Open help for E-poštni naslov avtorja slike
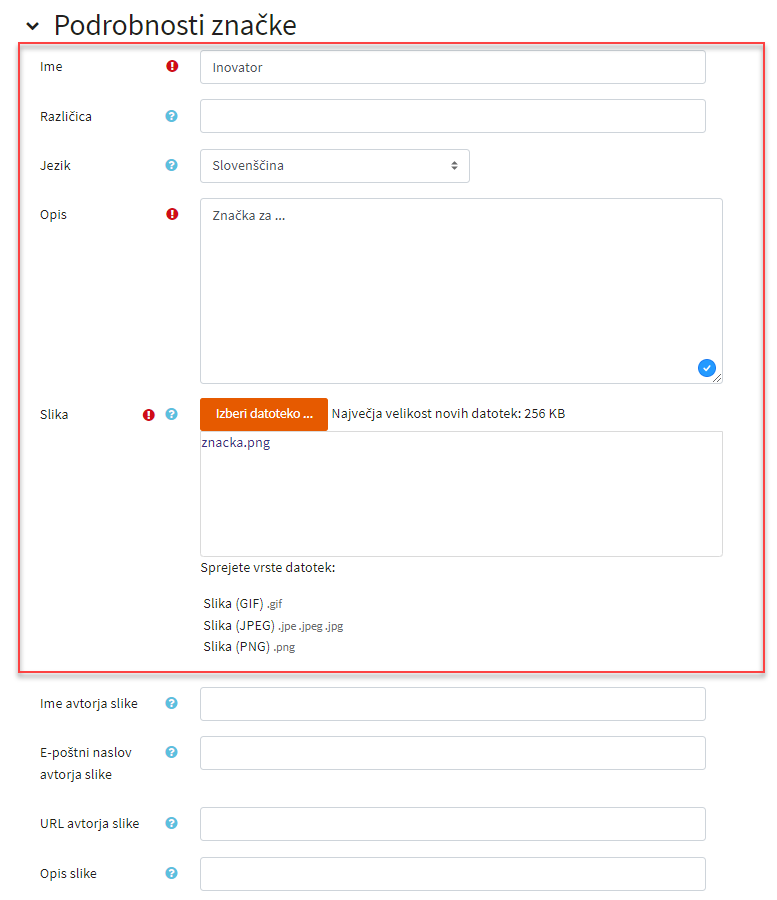This screenshot has width=777, height=900. coord(172,752)
